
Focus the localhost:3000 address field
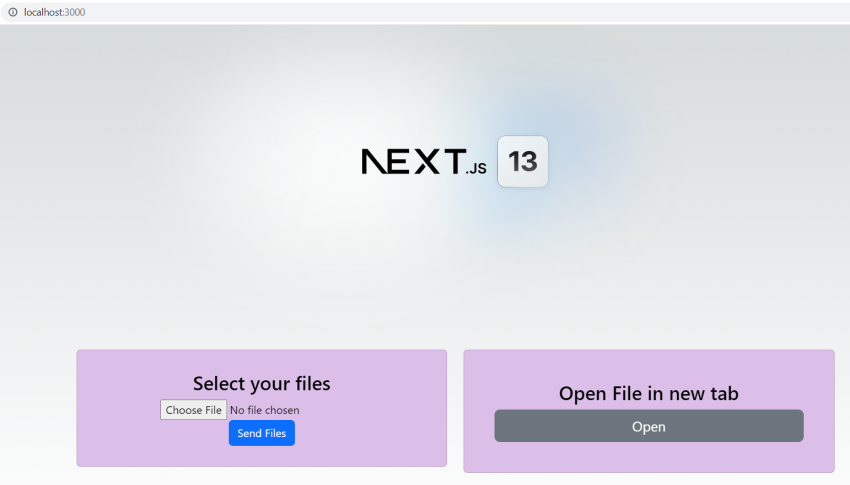pos(425,12)
